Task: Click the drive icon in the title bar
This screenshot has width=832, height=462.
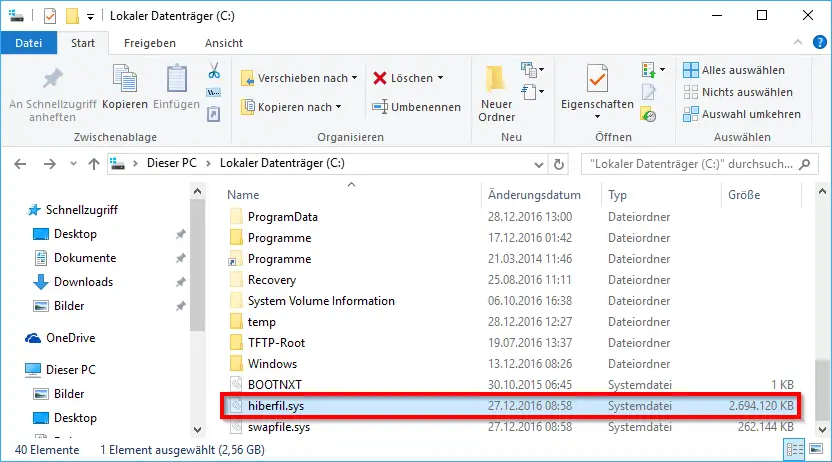Action: [x=16, y=16]
